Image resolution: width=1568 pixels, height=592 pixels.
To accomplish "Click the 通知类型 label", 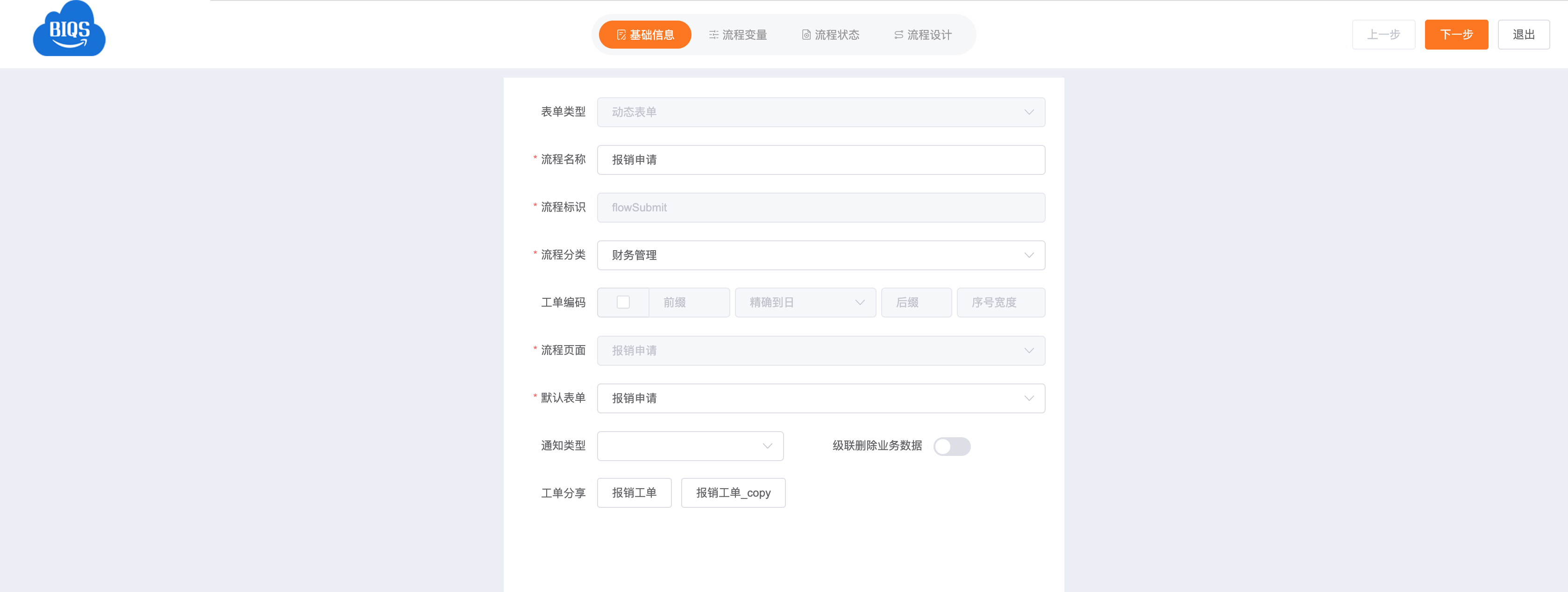I will [x=563, y=446].
